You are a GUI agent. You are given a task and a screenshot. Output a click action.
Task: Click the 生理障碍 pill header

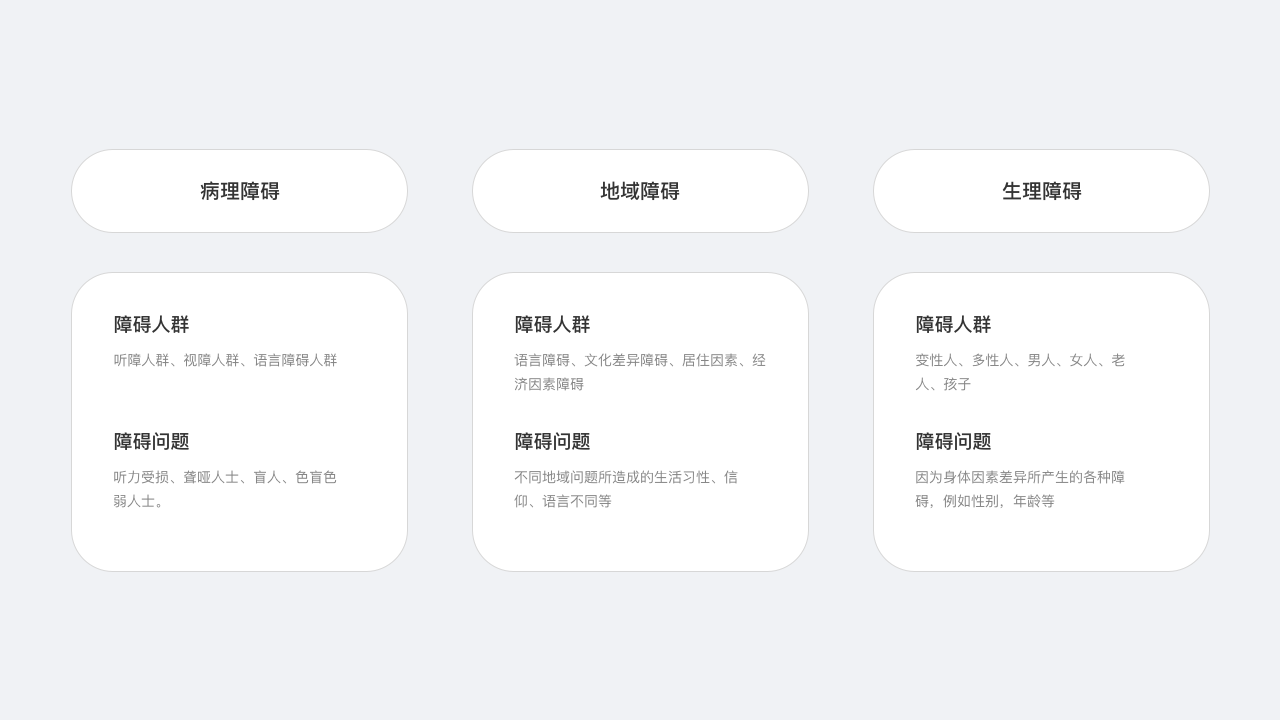1041,191
